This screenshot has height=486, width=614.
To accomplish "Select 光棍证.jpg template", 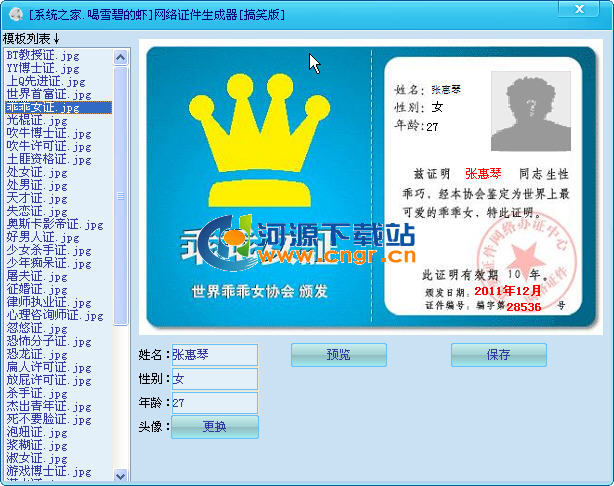I will (x=36, y=120).
